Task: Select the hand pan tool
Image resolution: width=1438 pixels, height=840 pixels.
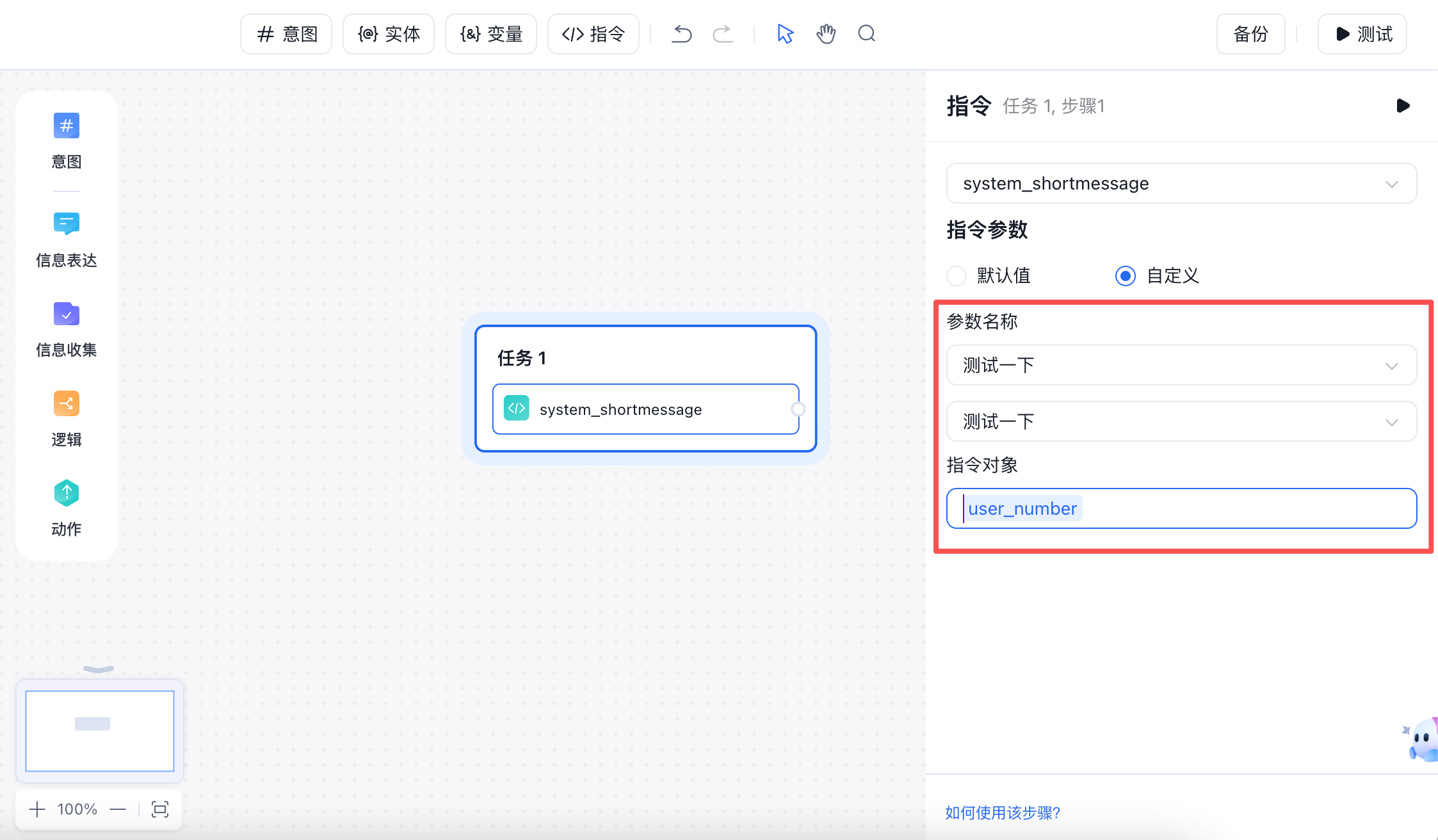Action: tap(826, 34)
